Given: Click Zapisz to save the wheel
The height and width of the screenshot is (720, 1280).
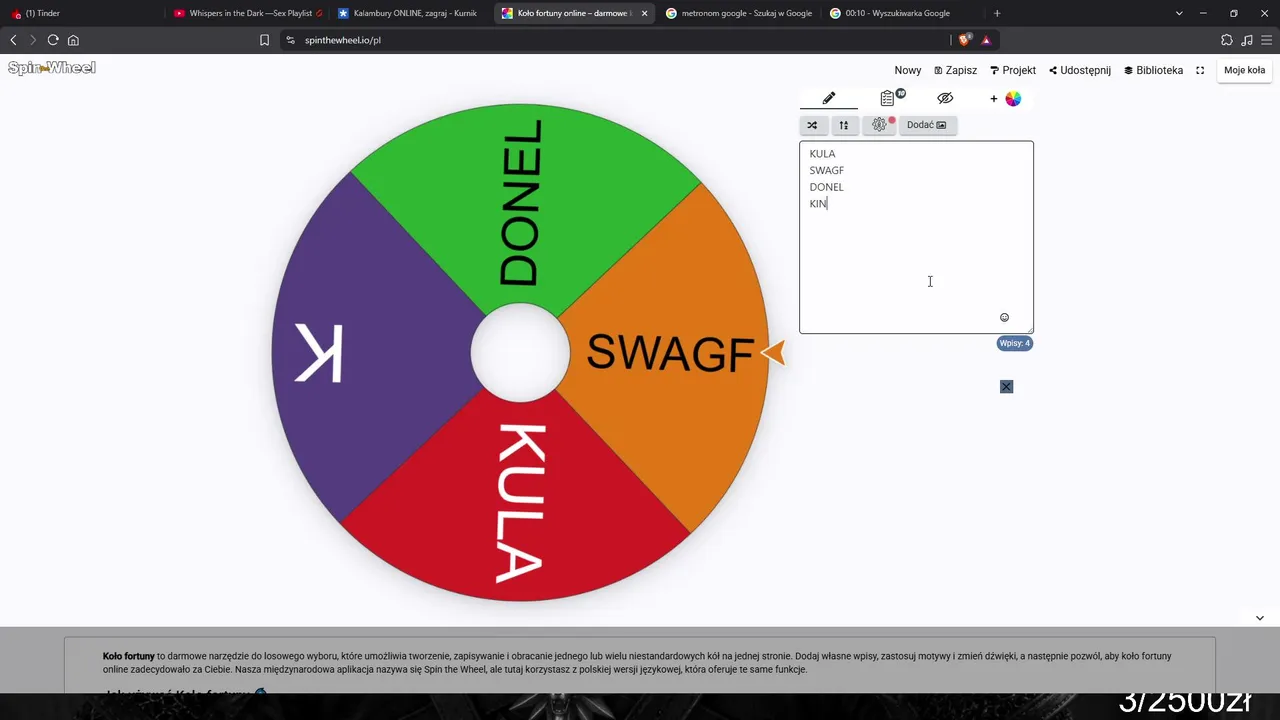Looking at the screenshot, I should pyautogui.click(x=955, y=70).
